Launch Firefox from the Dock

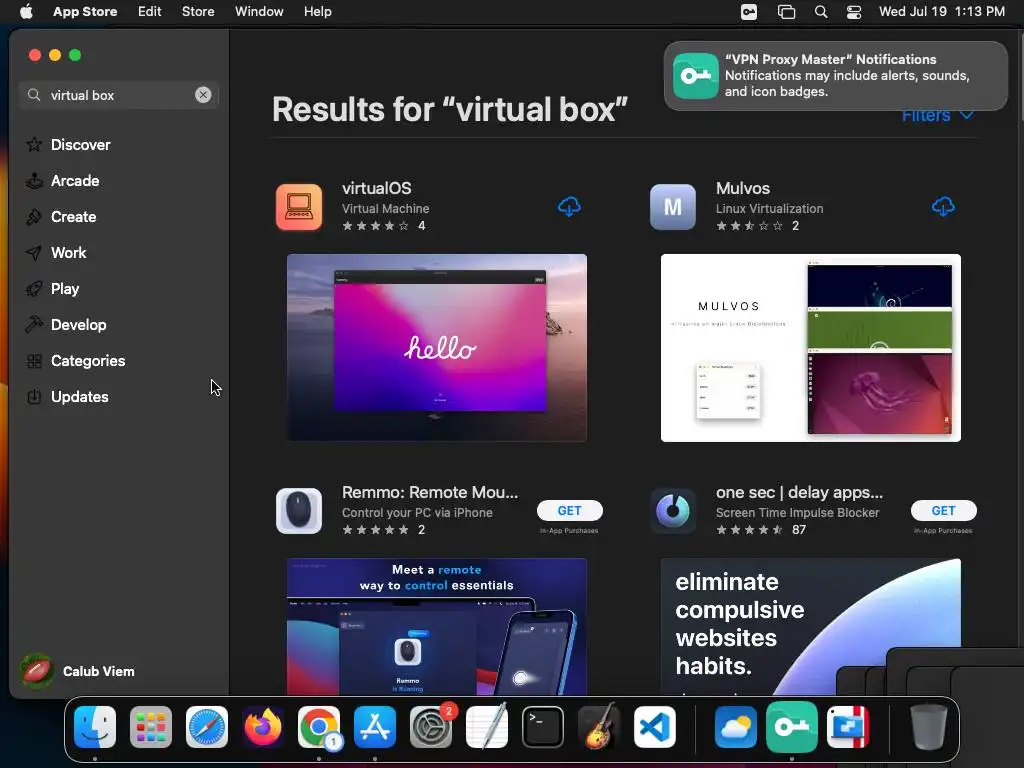(263, 727)
